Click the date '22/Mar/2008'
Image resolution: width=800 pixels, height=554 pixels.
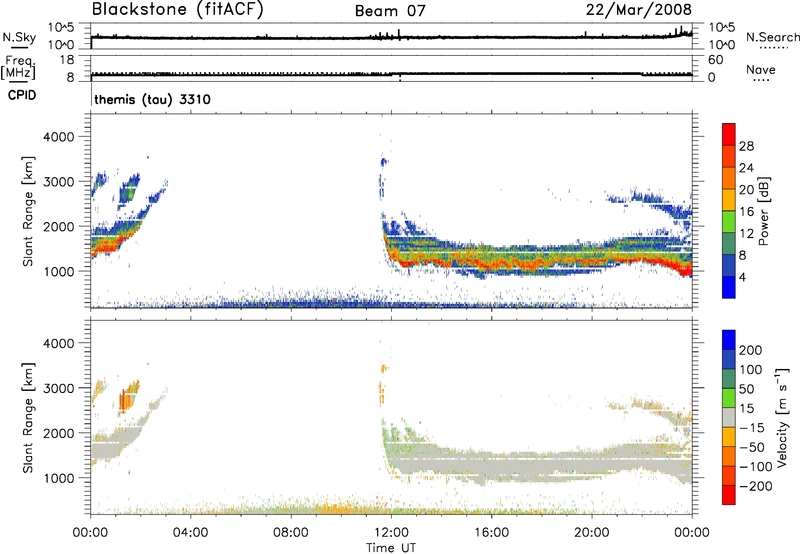(639, 9)
